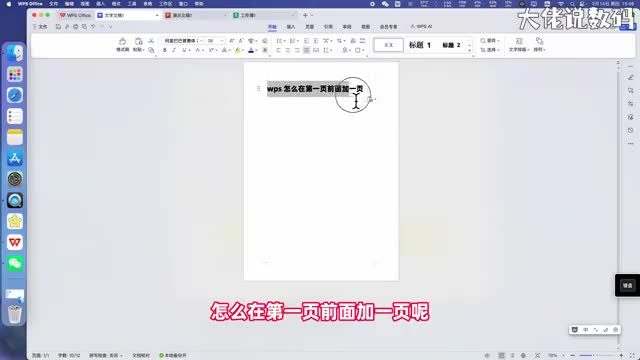The height and width of the screenshot is (360, 640).
Task: Justify the paragraph text
Action: pyautogui.click(x=307, y=50)
